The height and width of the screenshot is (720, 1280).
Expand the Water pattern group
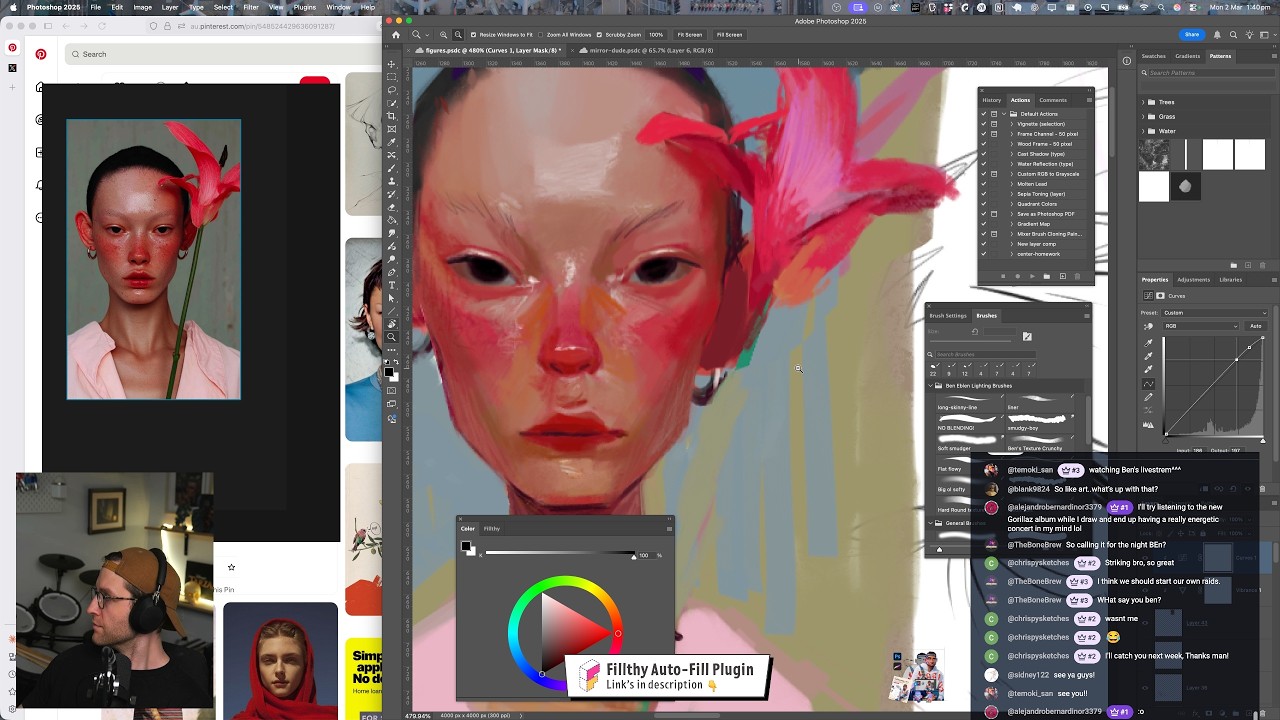(1145, 131)
